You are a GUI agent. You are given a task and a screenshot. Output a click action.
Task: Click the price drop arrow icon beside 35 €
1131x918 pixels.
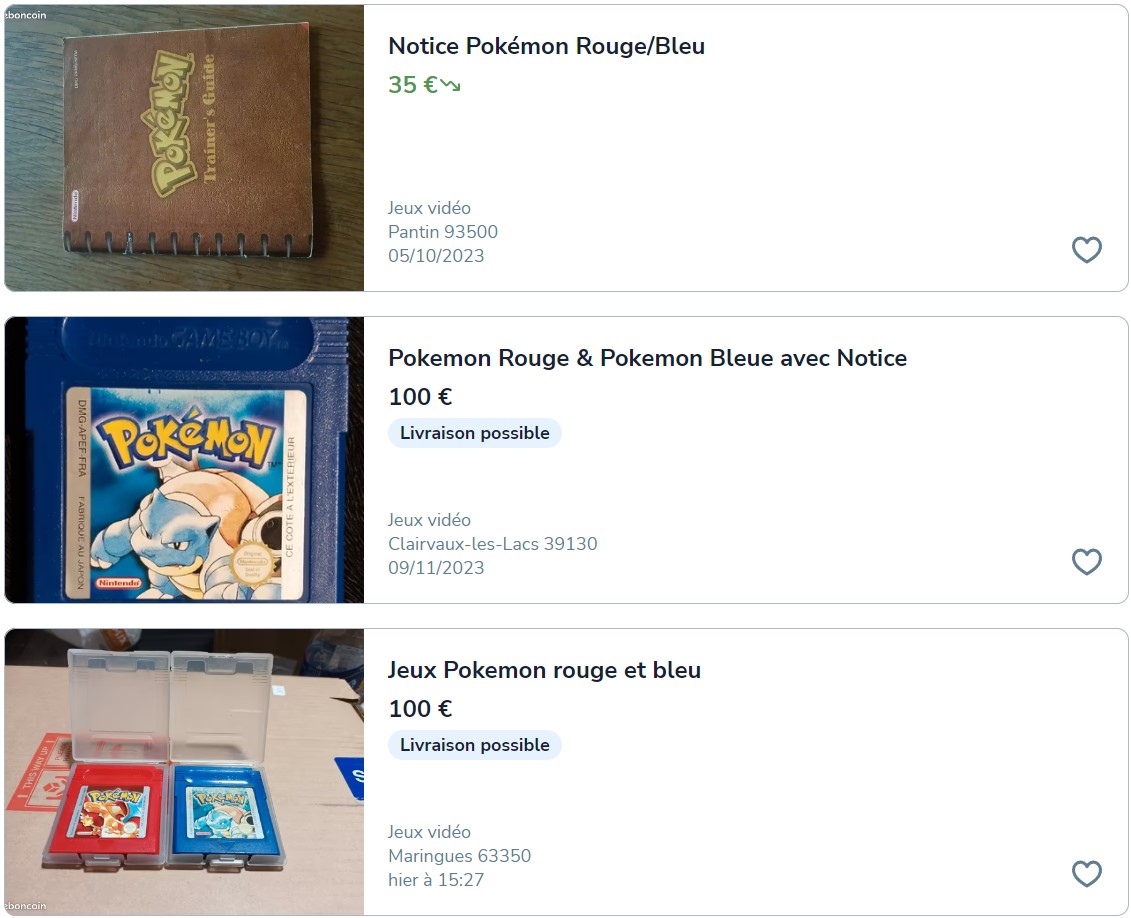451,86
